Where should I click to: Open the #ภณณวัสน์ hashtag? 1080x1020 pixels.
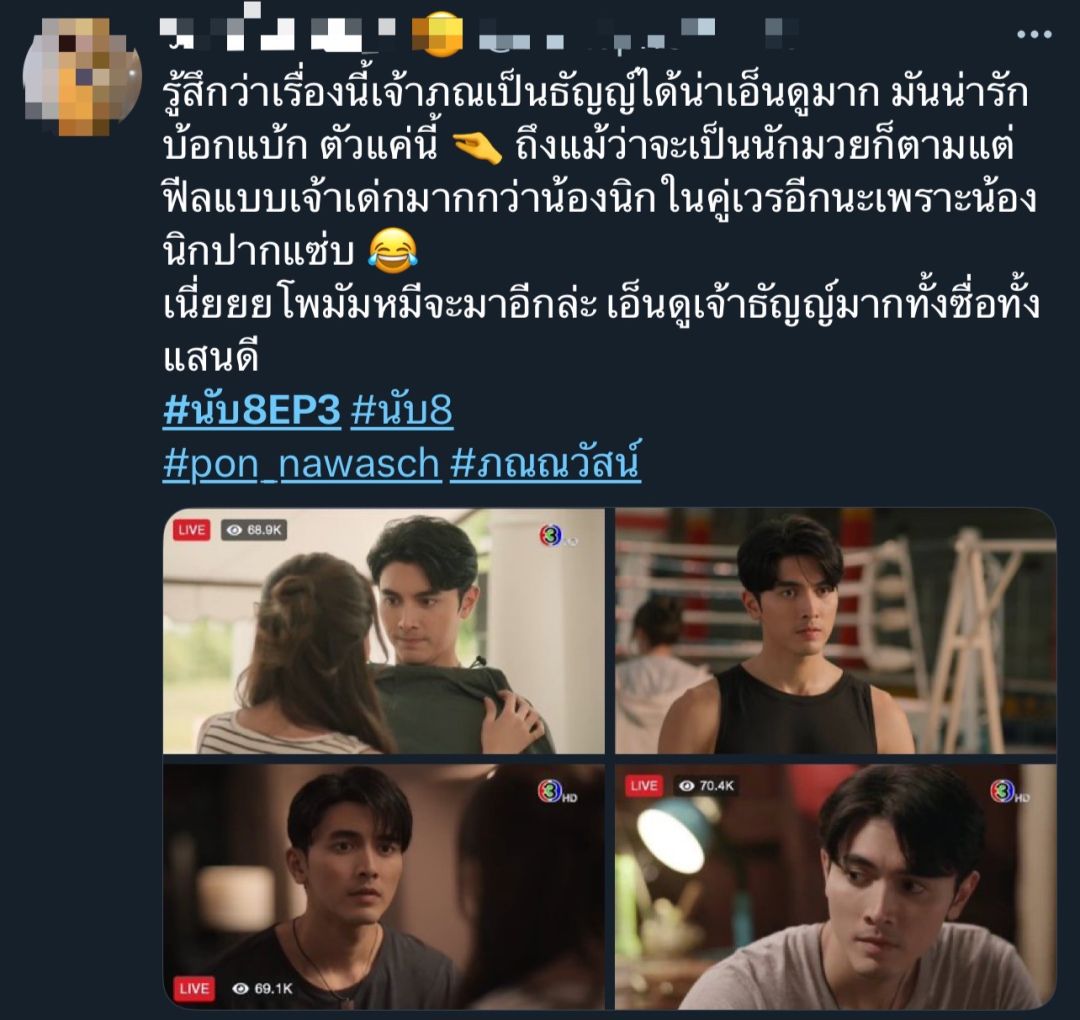point(546,461)
